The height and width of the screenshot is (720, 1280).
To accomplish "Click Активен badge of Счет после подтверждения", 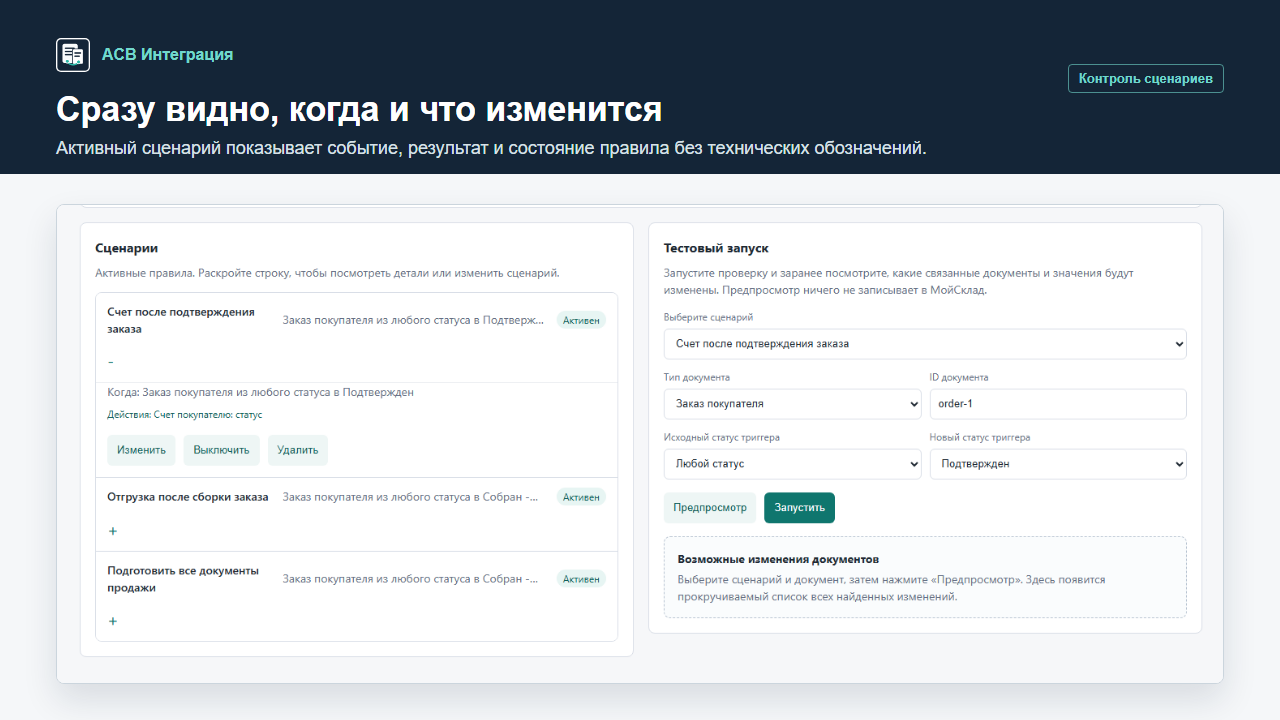I will pos(581,320).
